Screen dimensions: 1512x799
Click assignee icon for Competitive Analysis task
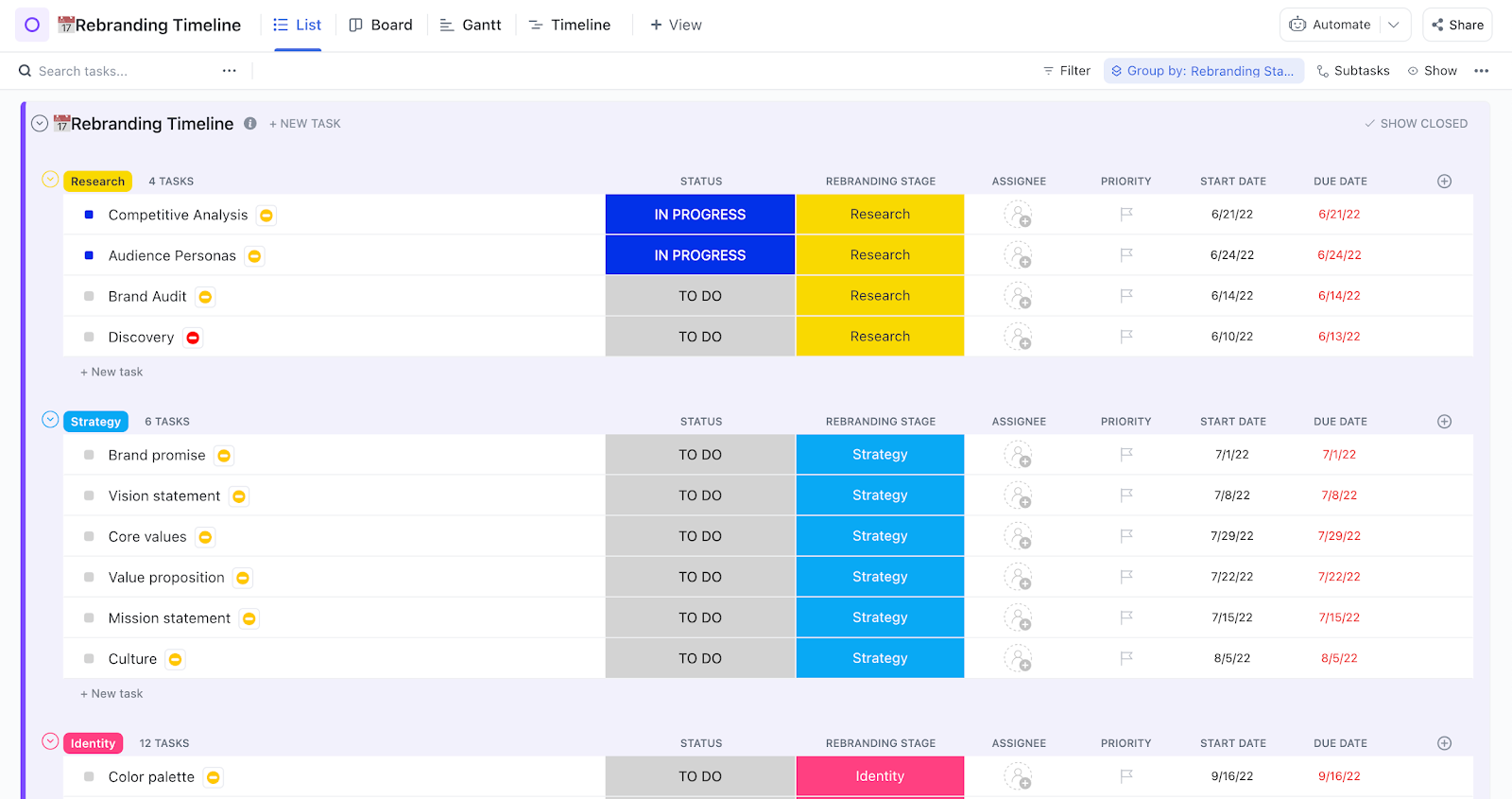[x=1018, y=215]
